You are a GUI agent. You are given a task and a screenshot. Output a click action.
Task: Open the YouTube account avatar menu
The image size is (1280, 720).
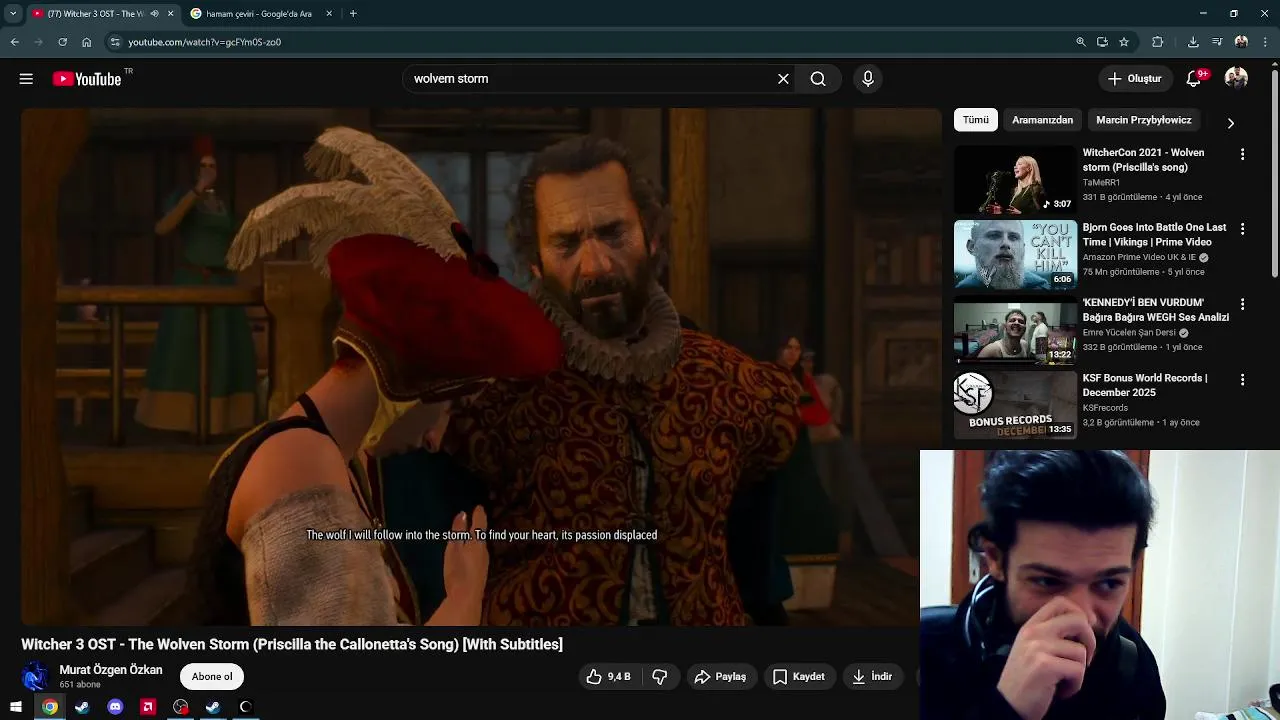pyautogui.click(x=1236, y=79)
